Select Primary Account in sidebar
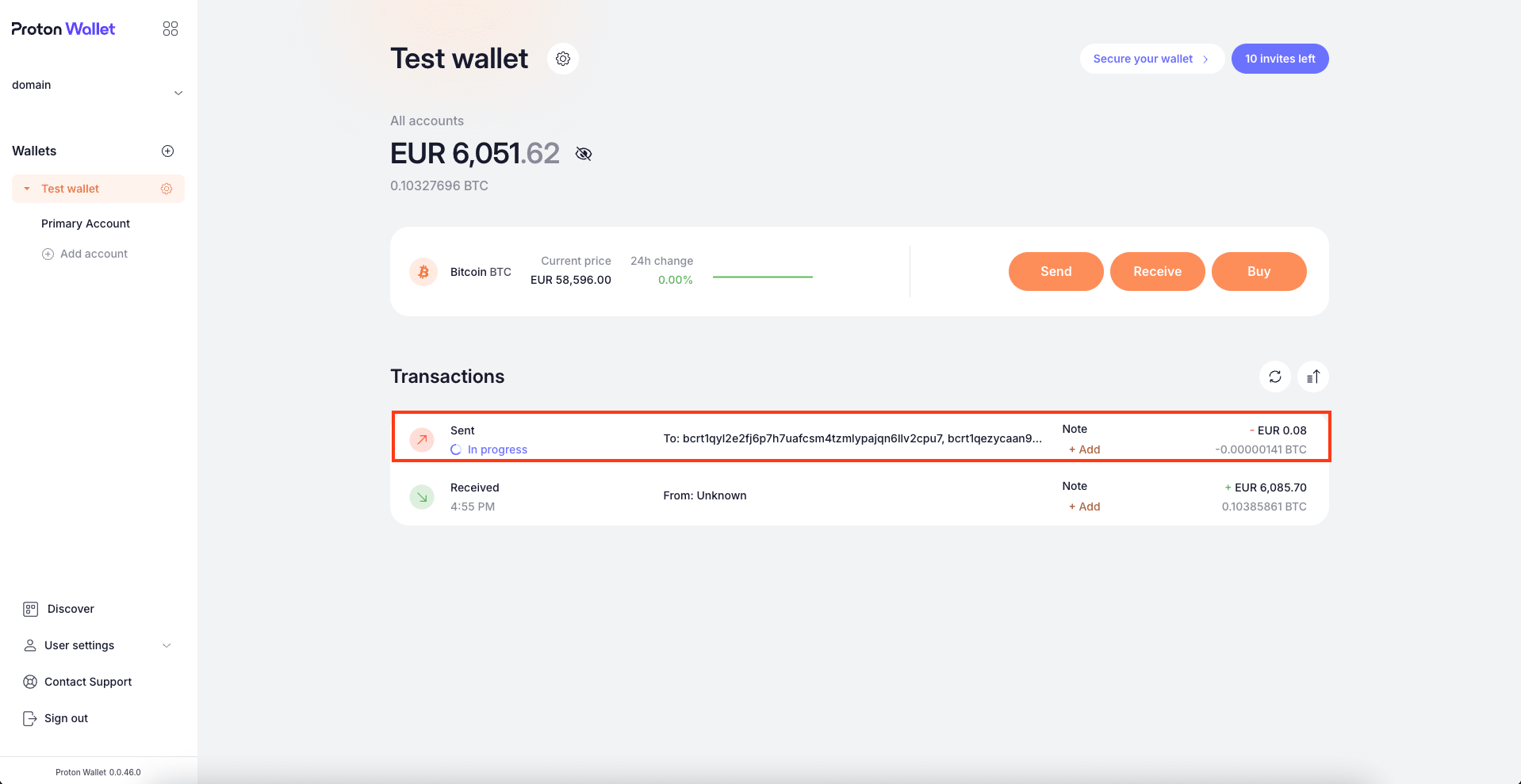1521x784 pixels. [x=85, y=223]
